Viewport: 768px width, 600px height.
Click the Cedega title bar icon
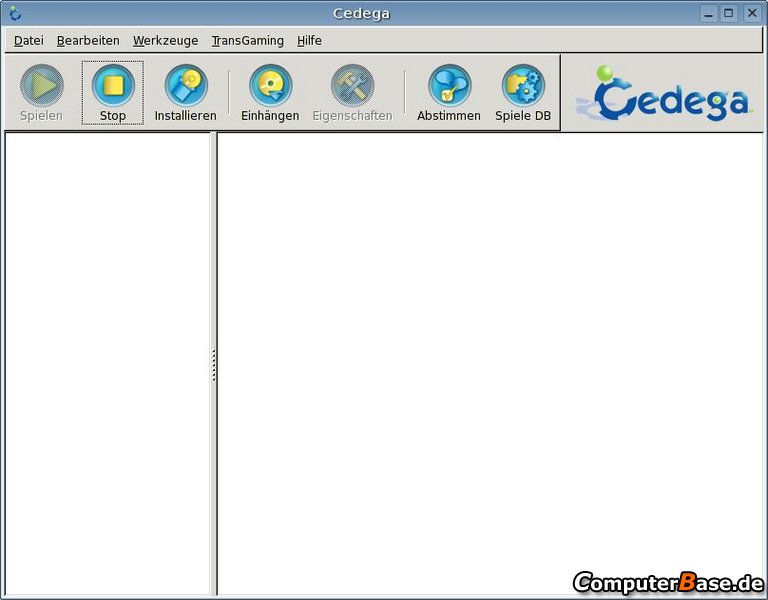point(15,13)
